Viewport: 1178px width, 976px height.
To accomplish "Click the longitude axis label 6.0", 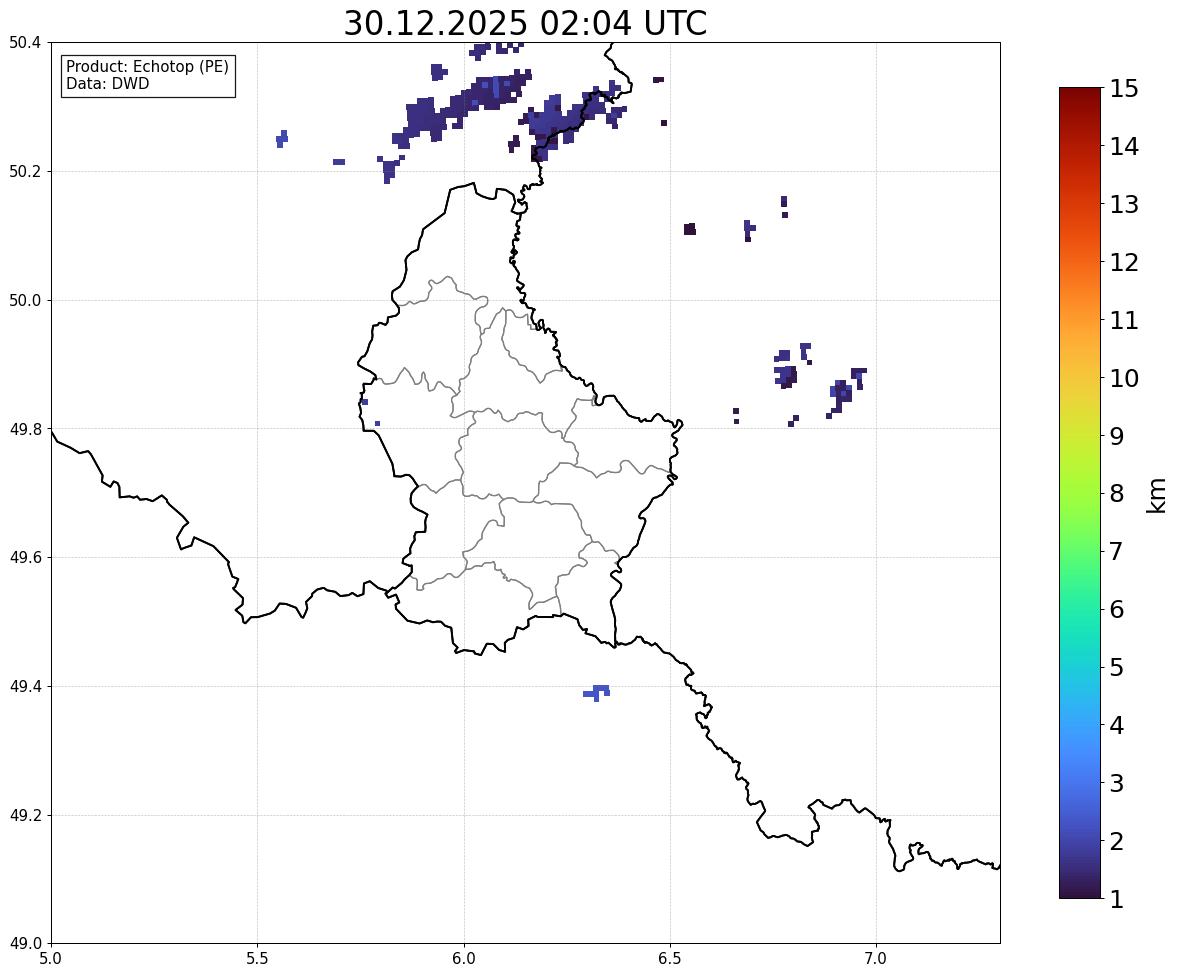I will coord(464,959).
